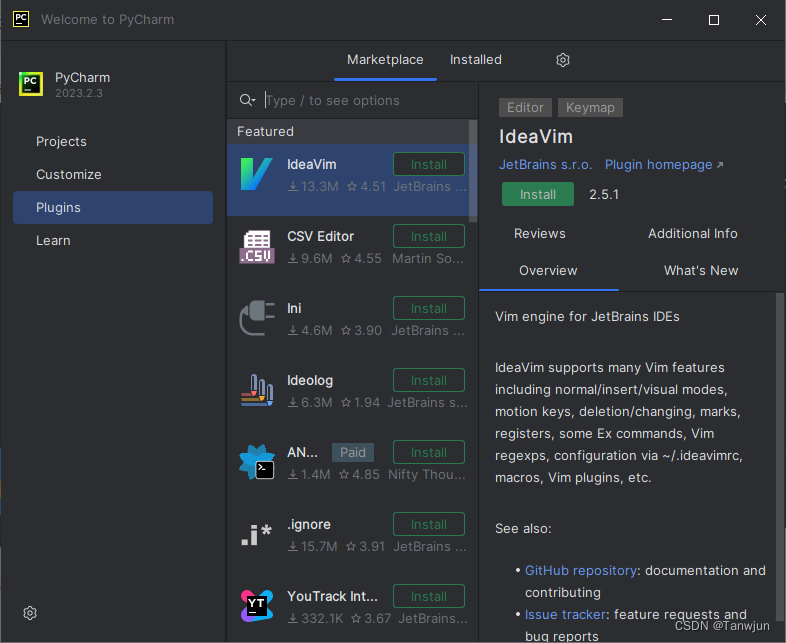This screenshot has width=786, height=643.
Task: Click the PC icon in title bar
Action: [x=21, y=20]
